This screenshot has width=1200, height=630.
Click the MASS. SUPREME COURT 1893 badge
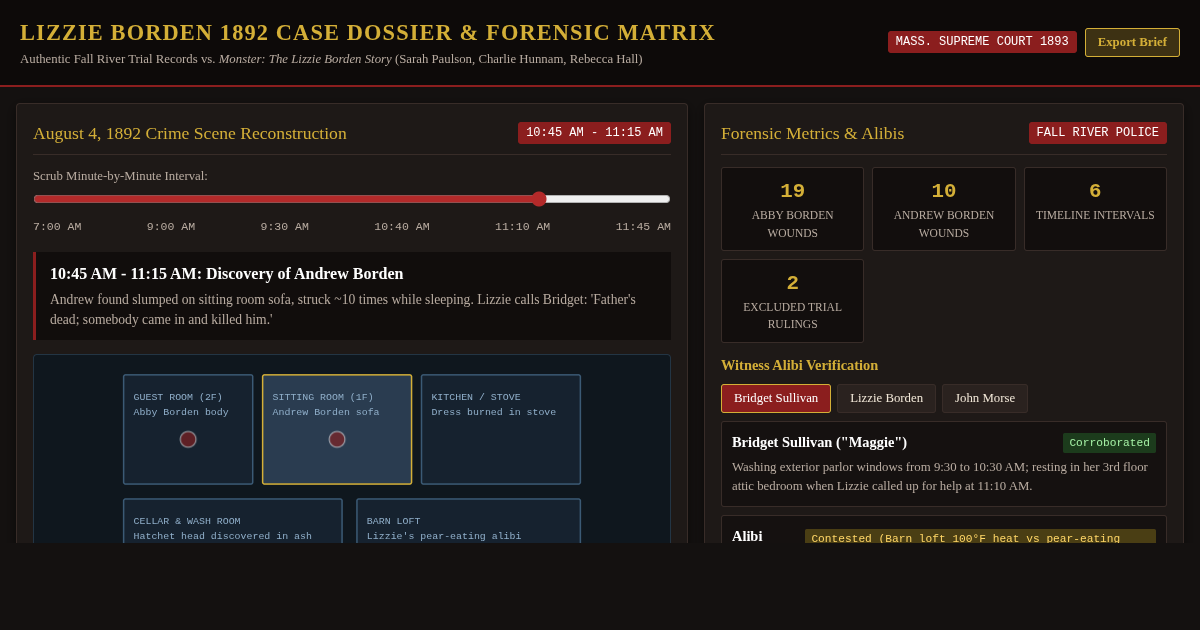click(982, 42)
